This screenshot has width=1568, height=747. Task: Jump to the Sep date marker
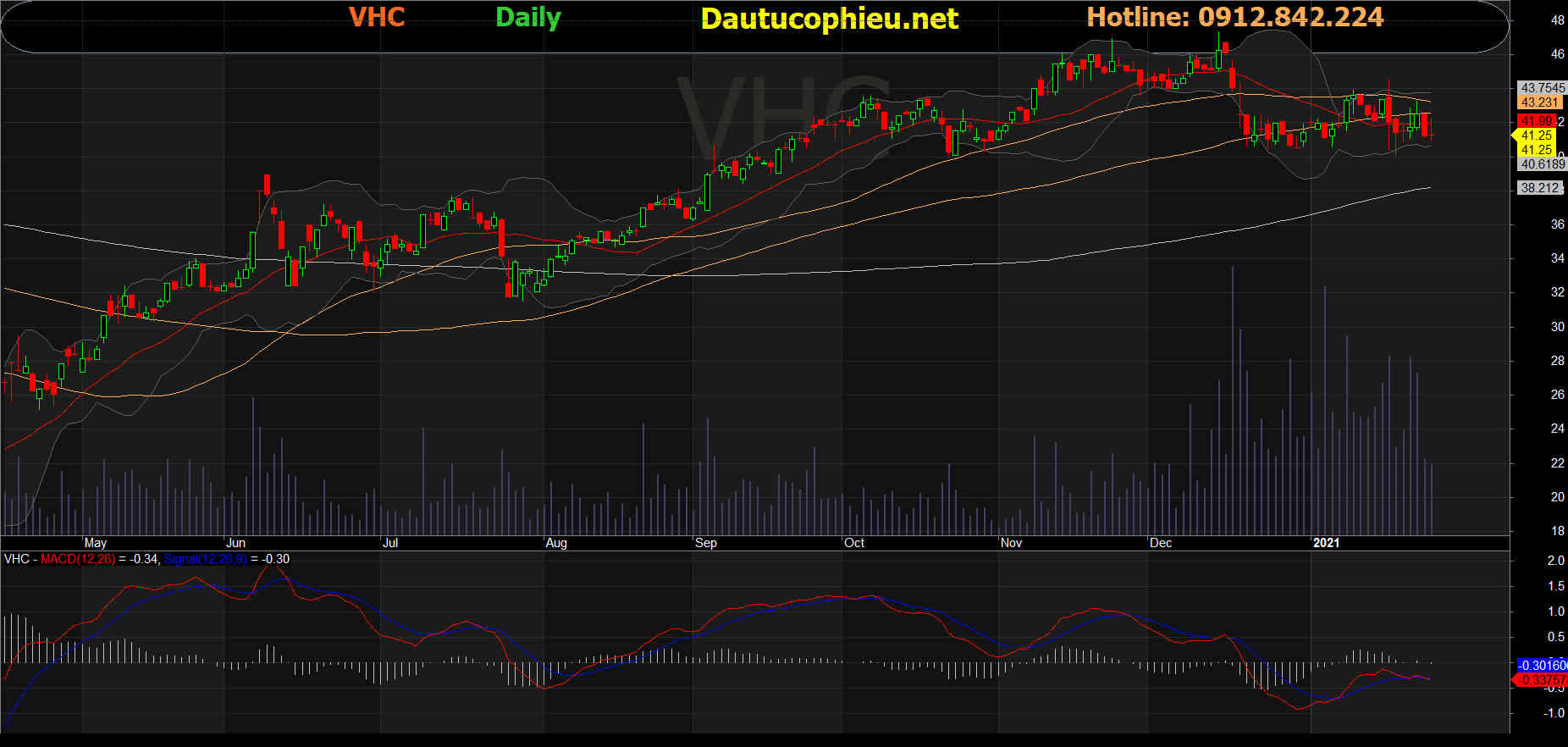click(x=706, y=543)
